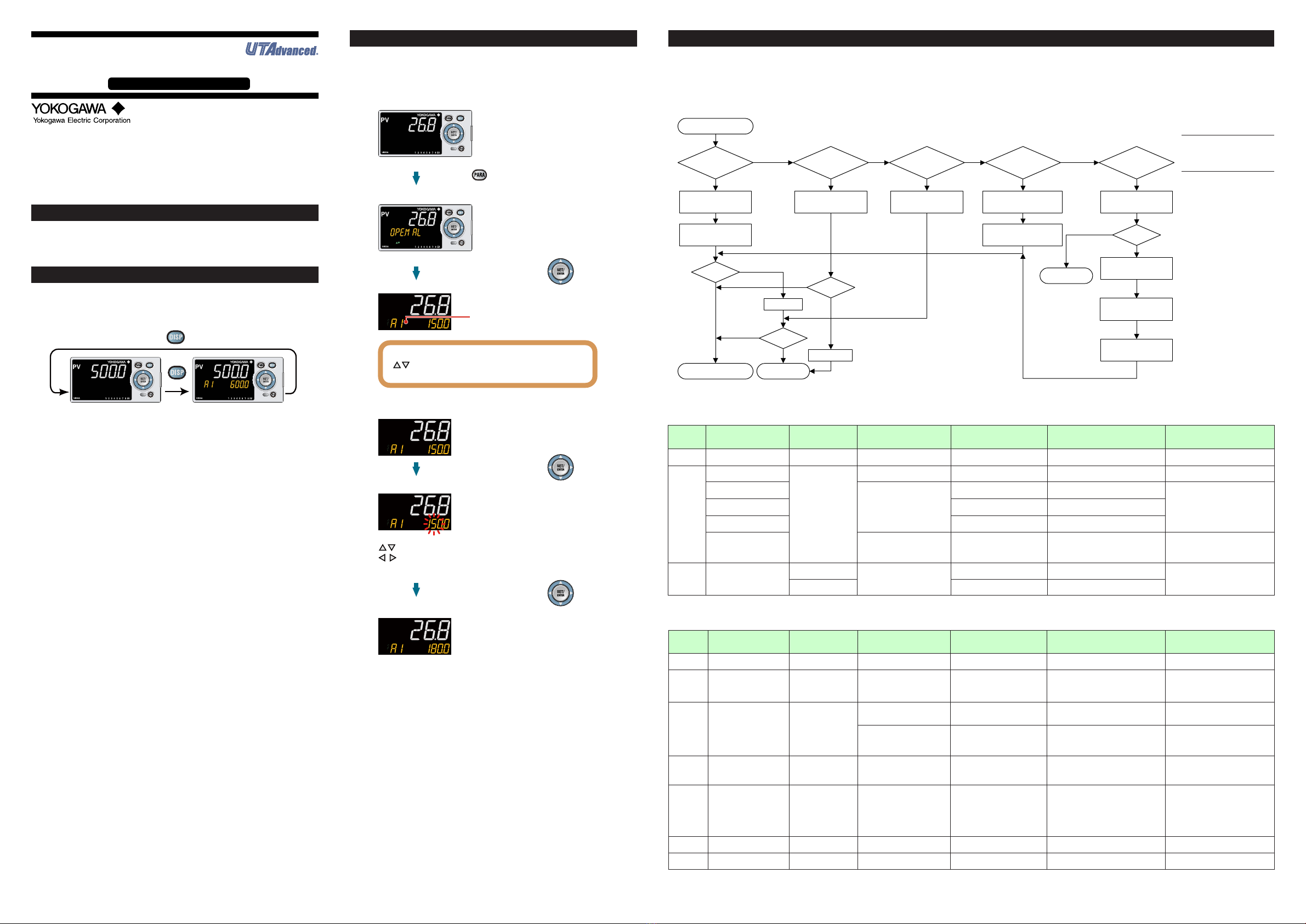Click the display with blinking red 150.0 digits
1306x924 pixels.
414,512
